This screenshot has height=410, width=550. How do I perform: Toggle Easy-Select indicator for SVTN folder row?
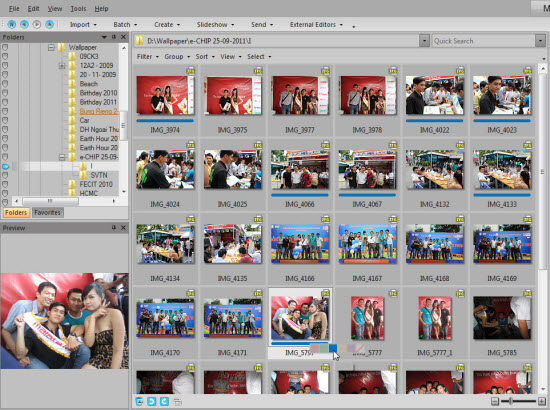(x=5, y=175)
